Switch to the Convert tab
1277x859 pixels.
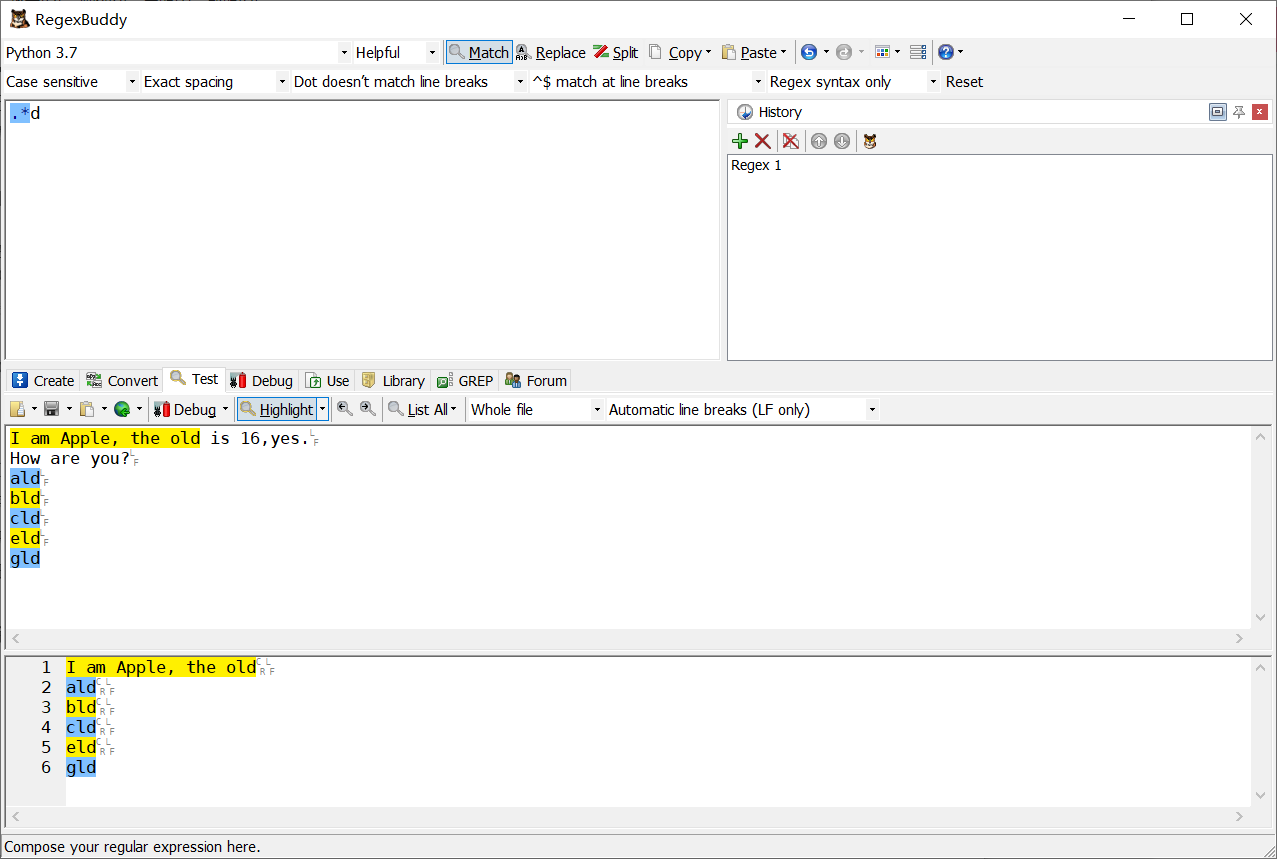point(122,380)
